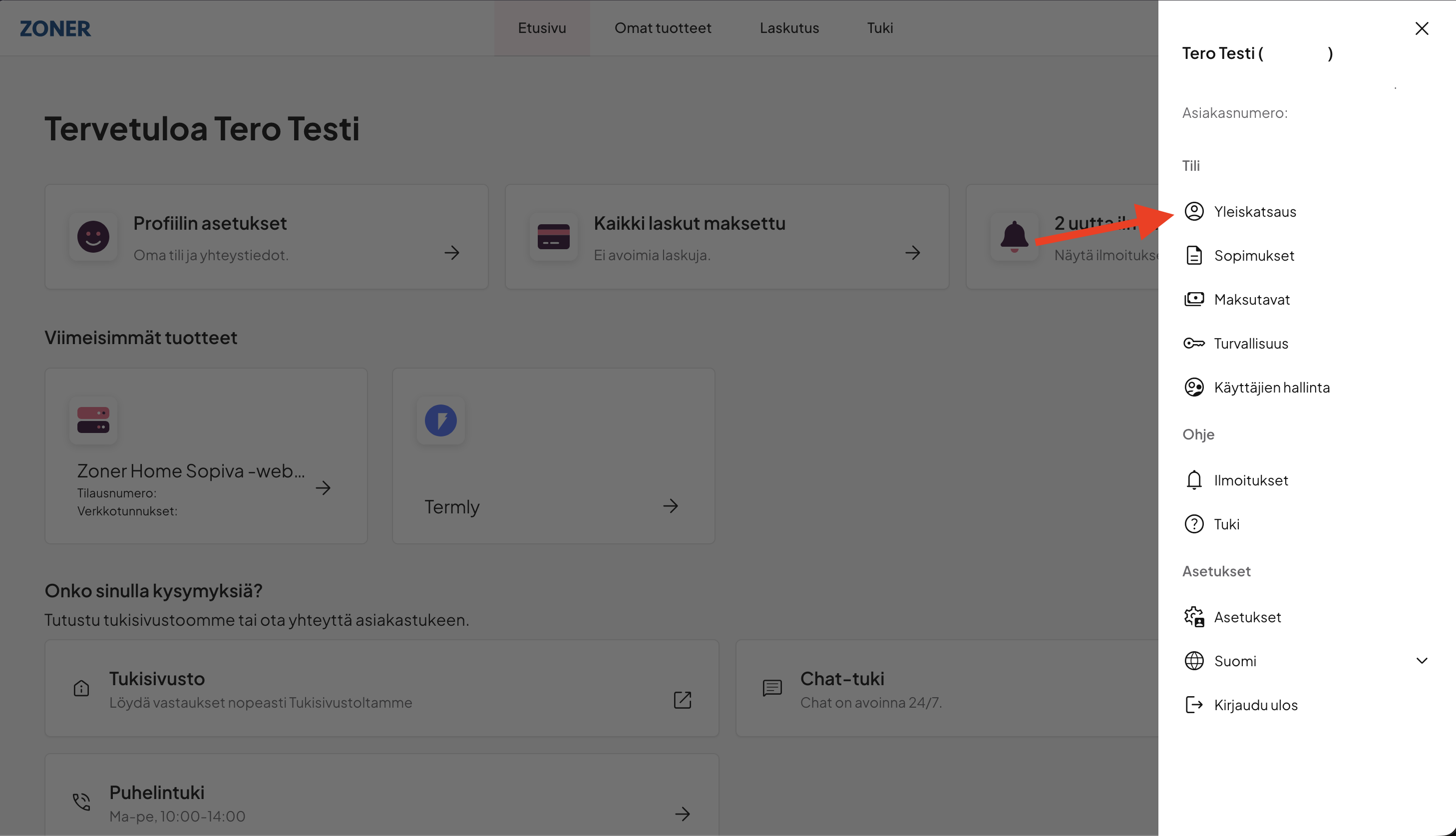
Task: Open the Puhelintuki phone support card
Action: pos(381,795)
